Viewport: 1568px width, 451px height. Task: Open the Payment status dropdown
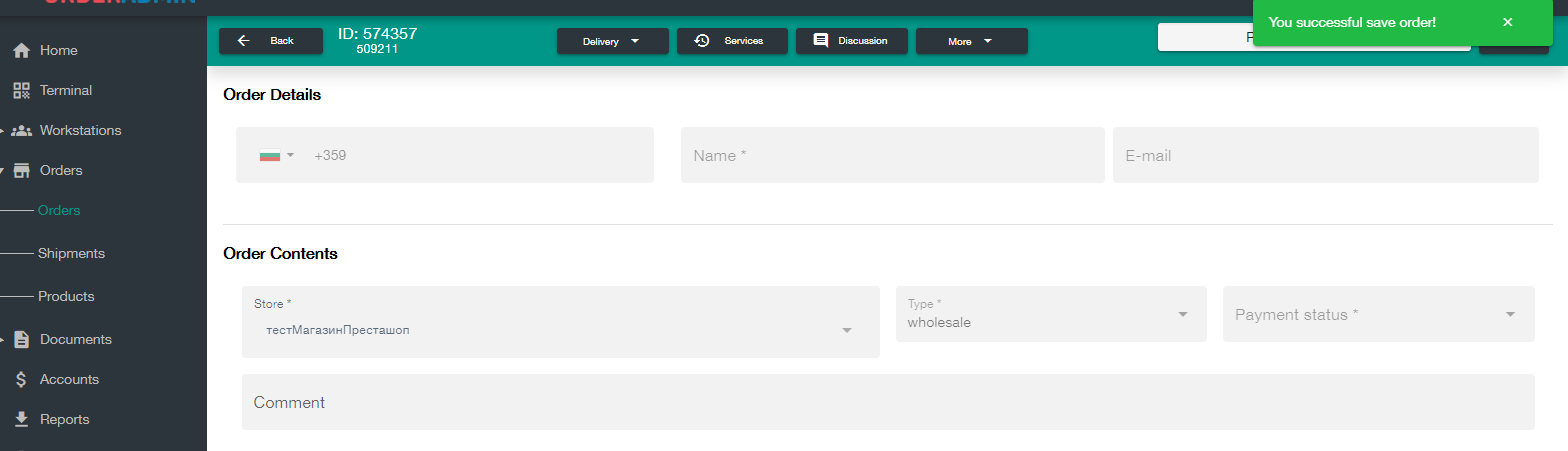pyautogui.click(x=1510, y=314)
